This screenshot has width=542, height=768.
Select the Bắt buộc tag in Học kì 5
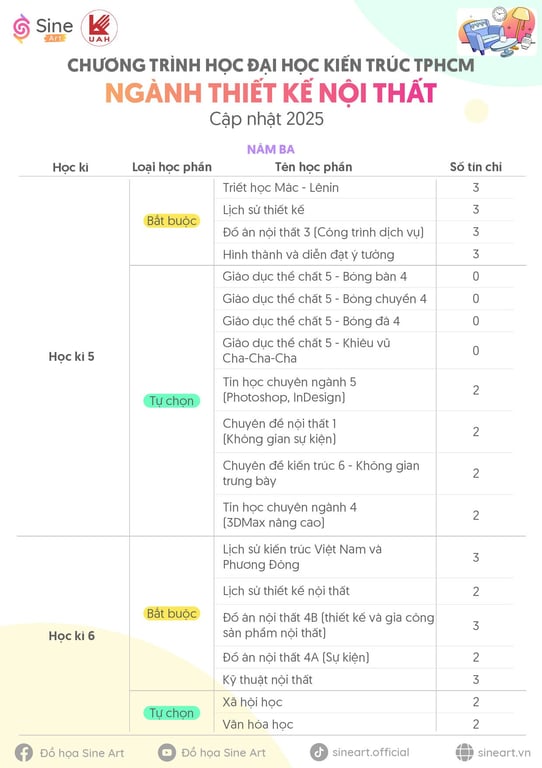point(171,221)
